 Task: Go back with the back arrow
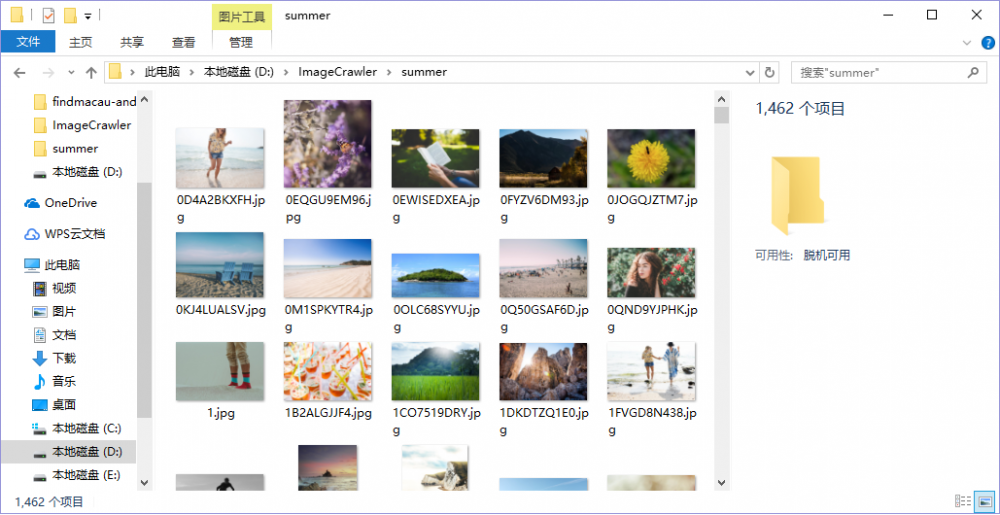(19, 73)
